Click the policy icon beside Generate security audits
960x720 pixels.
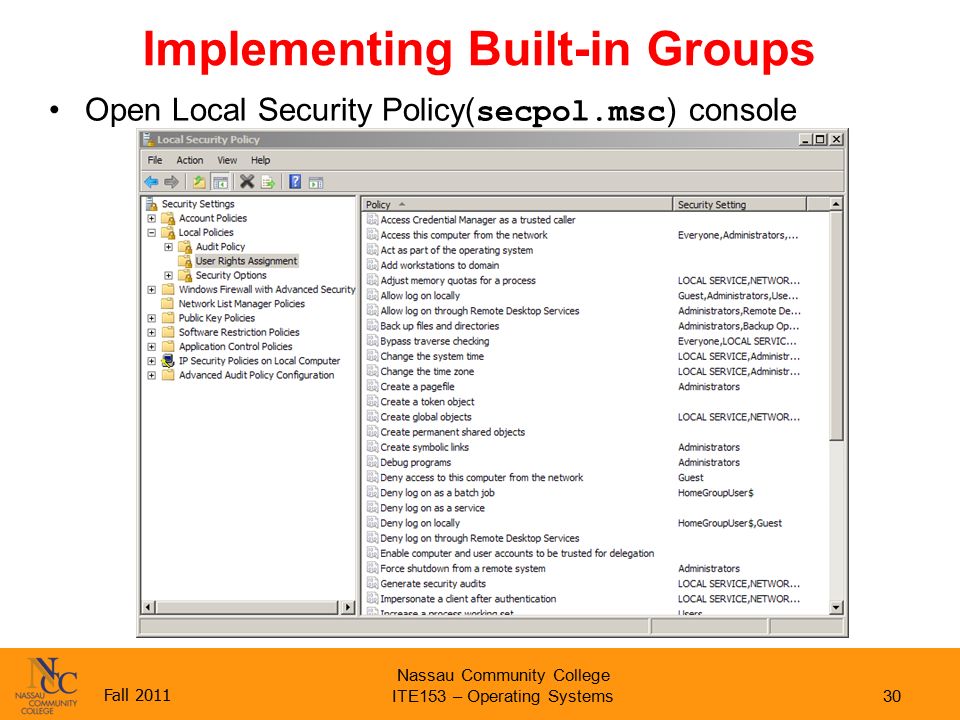click(x=372, y=583)
